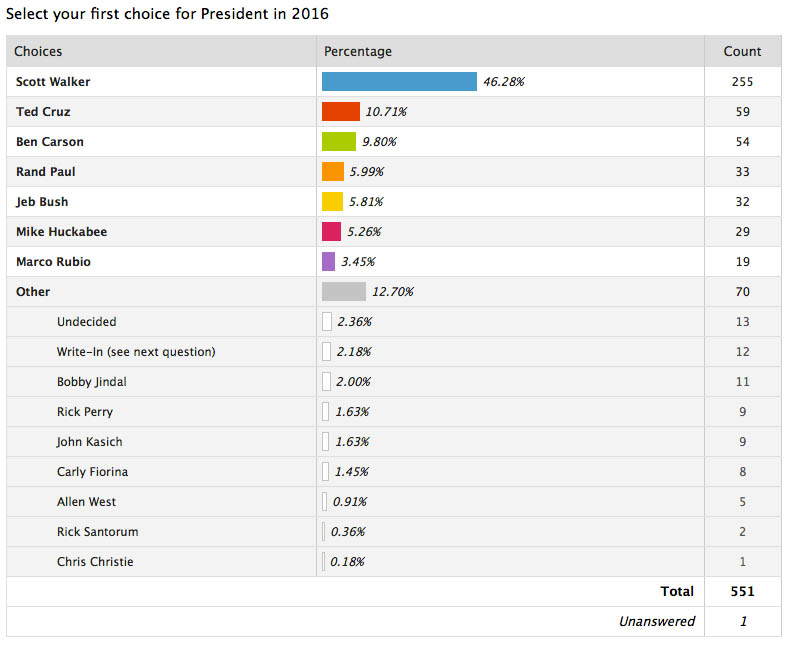The image size is (785, 647).
Task: Click the 0.91% value
Action: point(350,502)
